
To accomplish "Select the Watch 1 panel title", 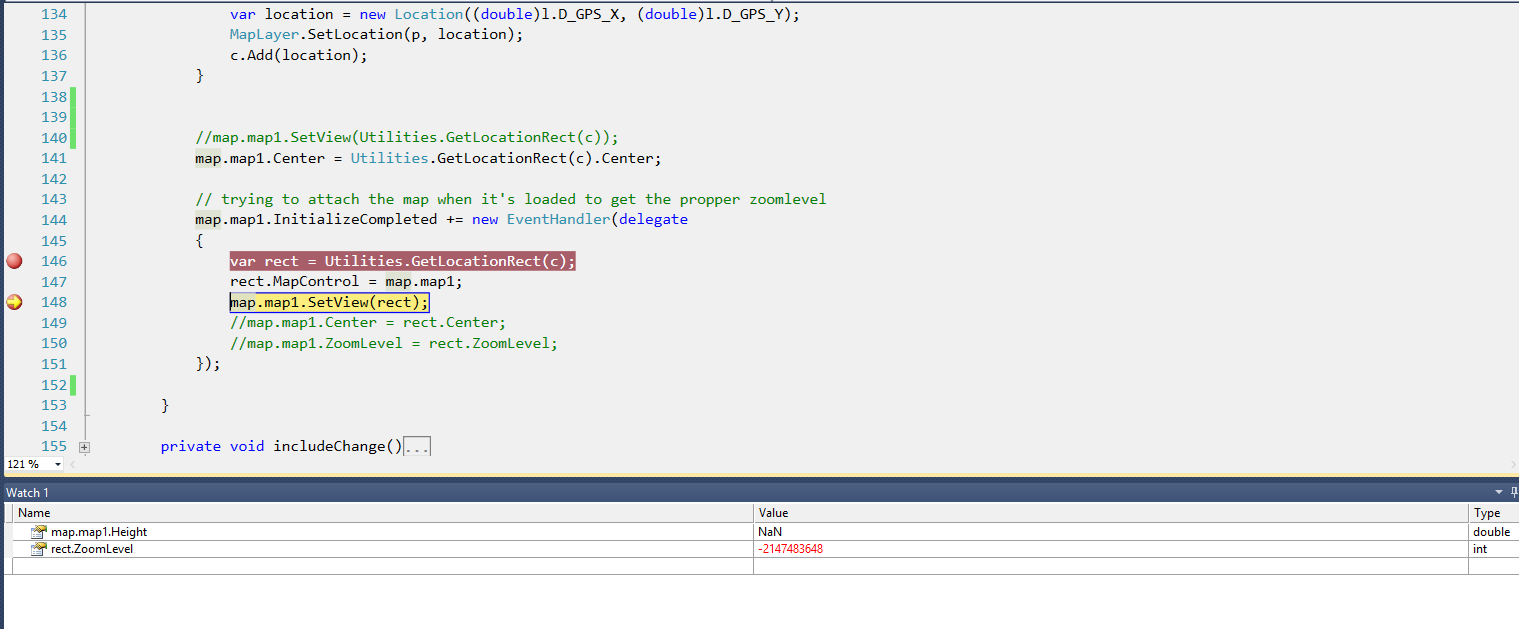I will point(28,492).
